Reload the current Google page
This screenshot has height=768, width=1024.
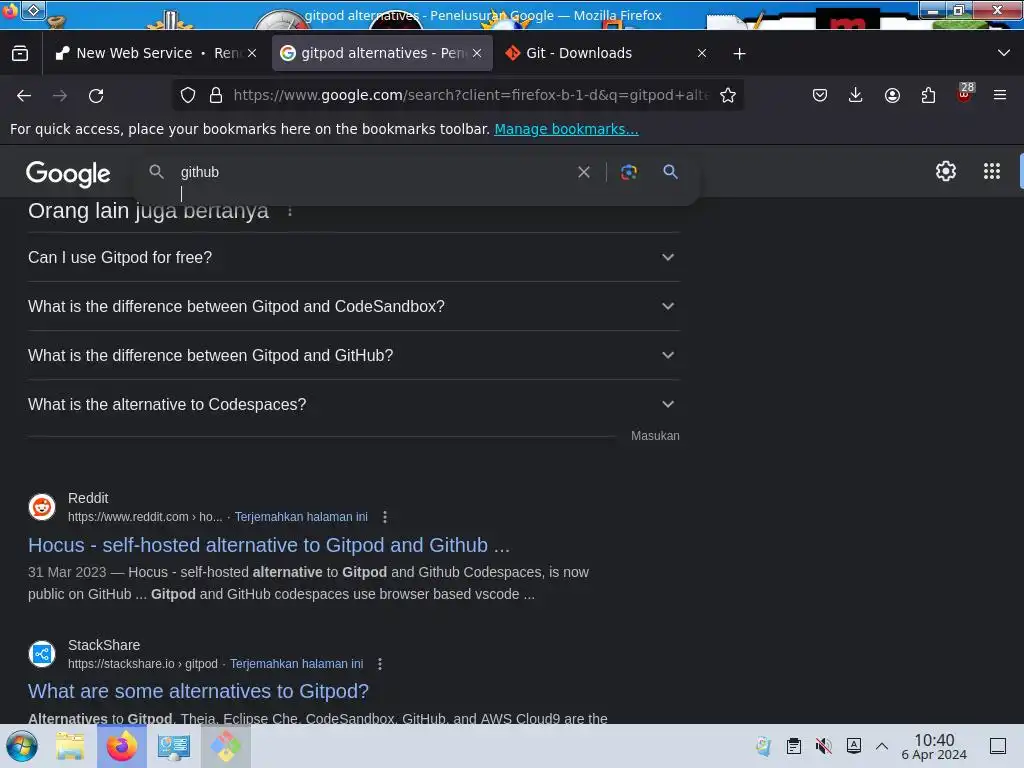[96, 95]
